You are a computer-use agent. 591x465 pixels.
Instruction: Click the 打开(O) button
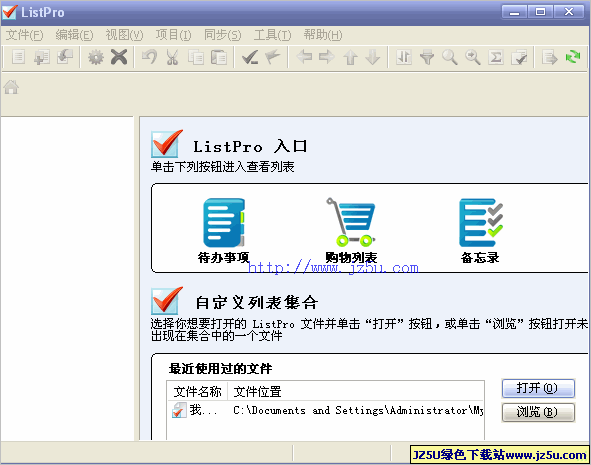(538, 388)
